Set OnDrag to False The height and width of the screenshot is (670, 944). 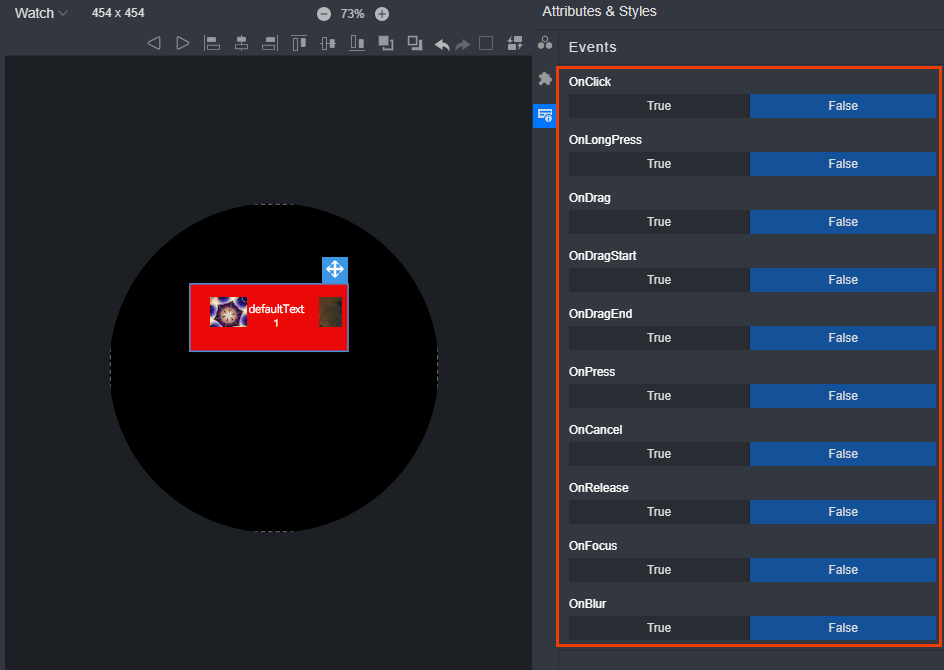tap(843, 222)
